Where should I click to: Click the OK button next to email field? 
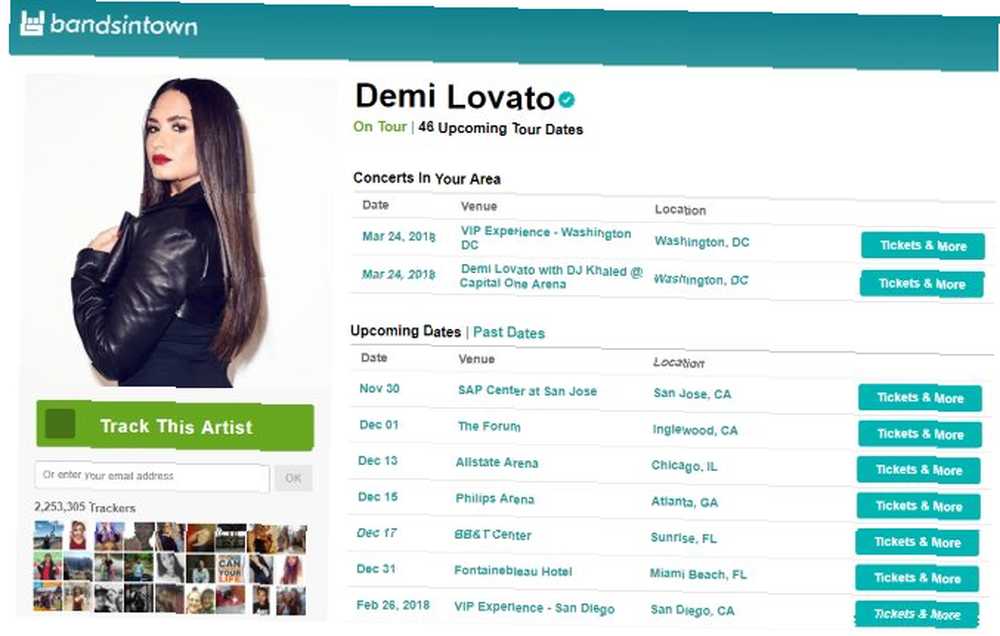pyautogui.click(x=293, y=478)
